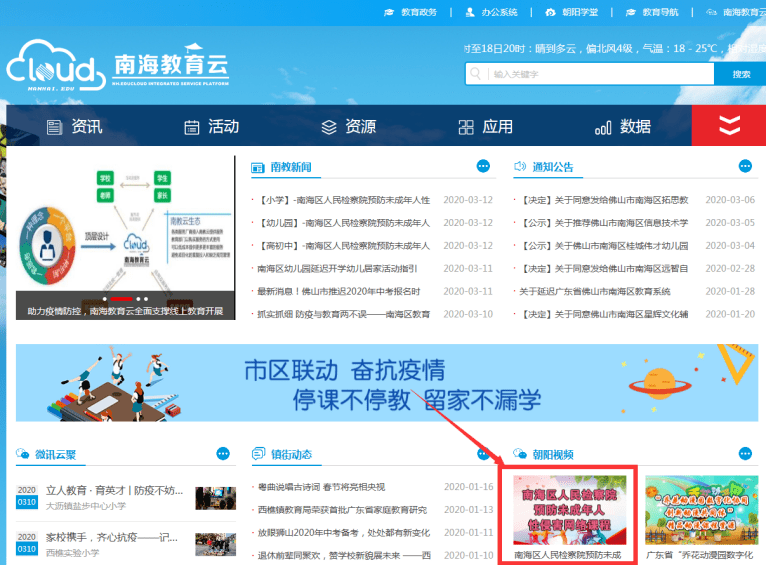Viewport: 767px width, 565px height.
Task: Click the 朝阳视频 chat bubble icon
Action: point(519,454)
